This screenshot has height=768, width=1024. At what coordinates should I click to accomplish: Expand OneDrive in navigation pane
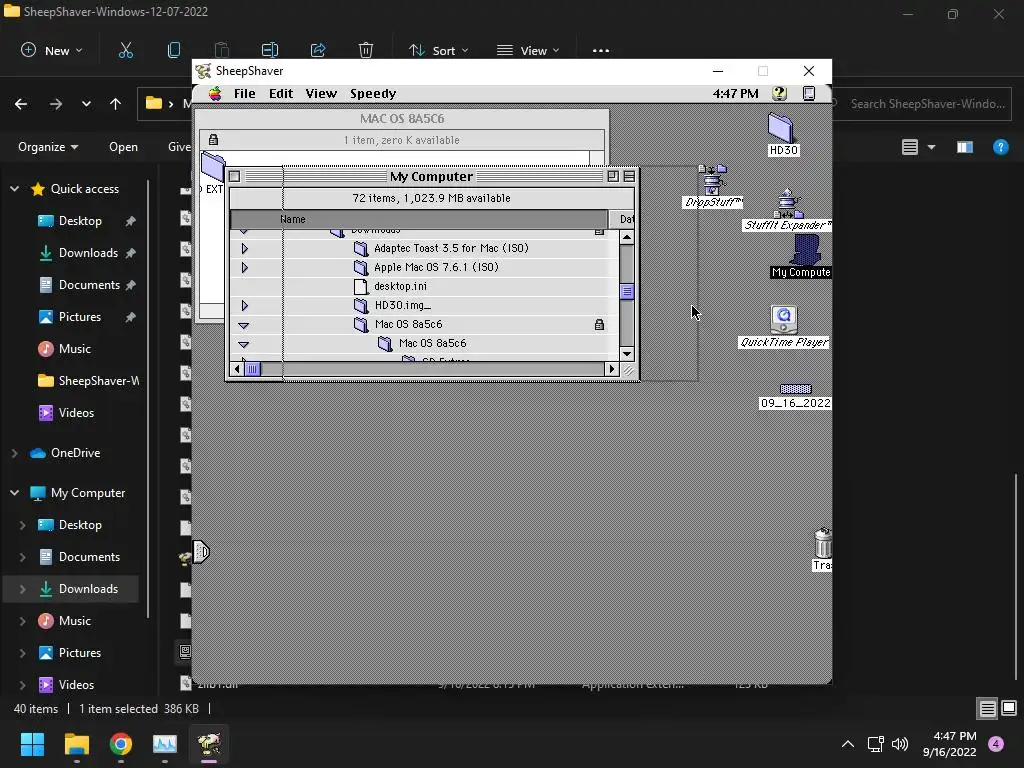click(14, 453)
